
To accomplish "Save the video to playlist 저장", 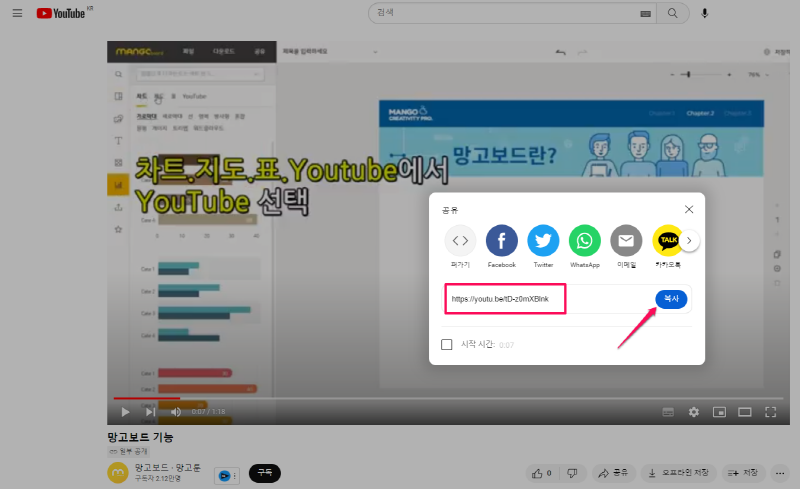I will pyautogui.click(x=743, y=473).
